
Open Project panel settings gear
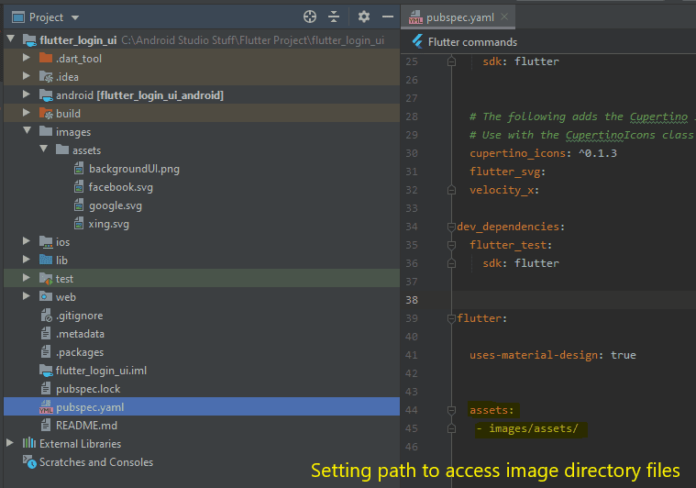click(363, 17)
